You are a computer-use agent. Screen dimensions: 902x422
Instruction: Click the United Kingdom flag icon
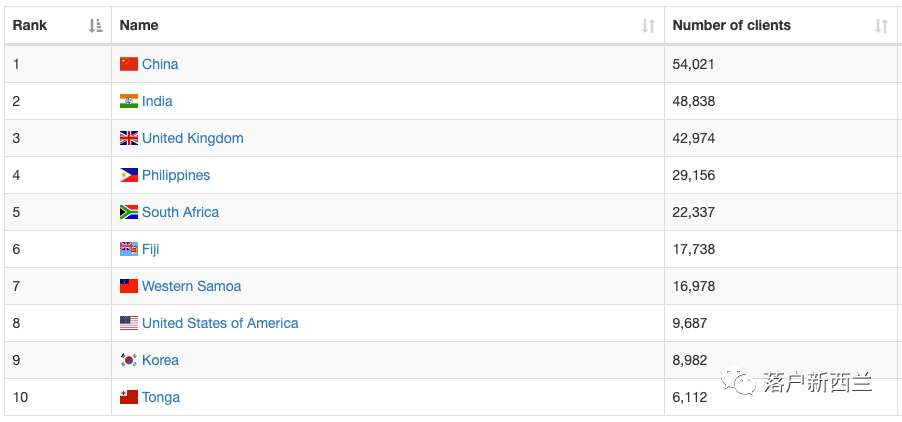point(129,138)
